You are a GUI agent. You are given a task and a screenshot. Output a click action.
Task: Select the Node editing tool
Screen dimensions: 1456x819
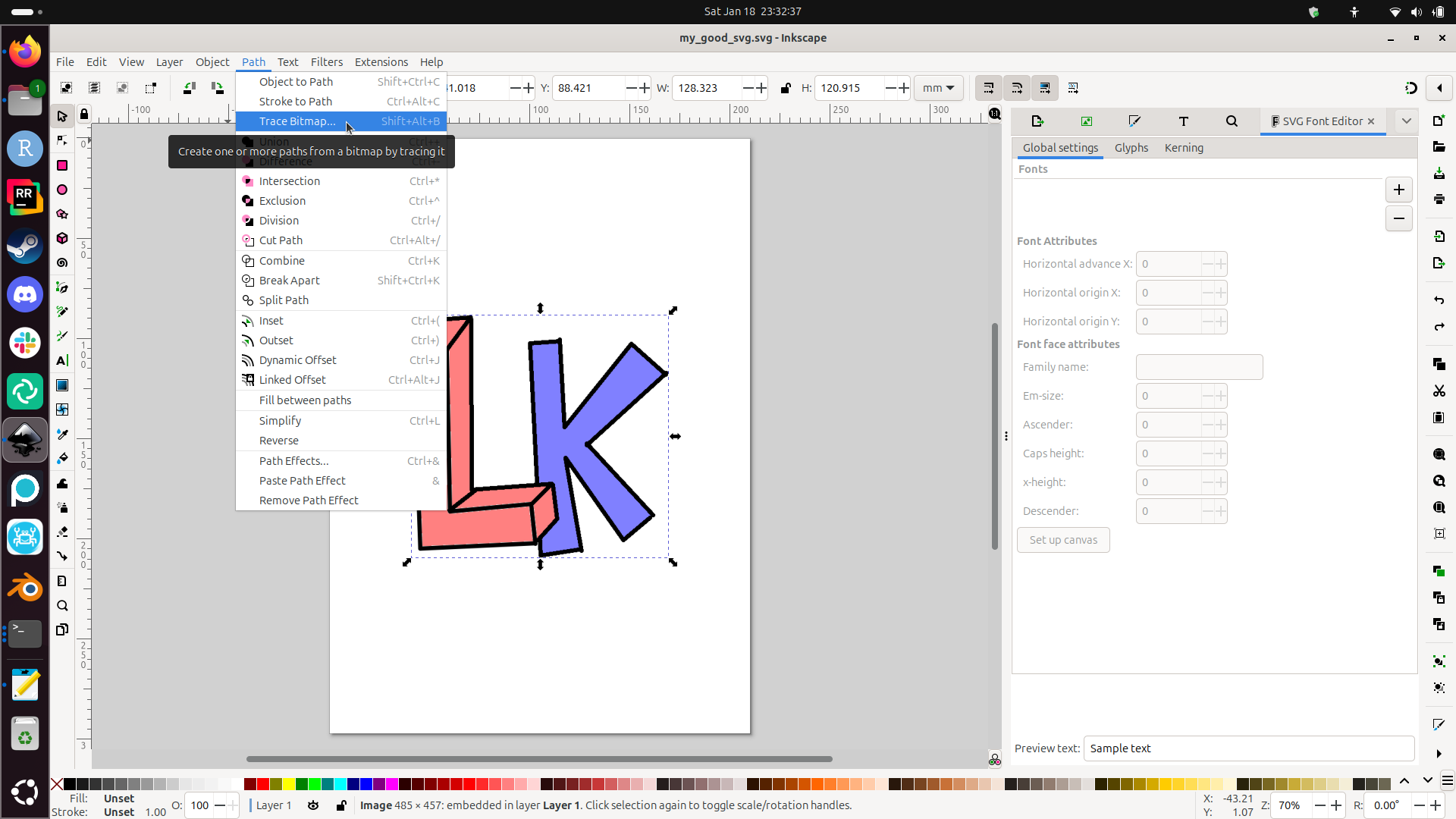coord(62,140)
